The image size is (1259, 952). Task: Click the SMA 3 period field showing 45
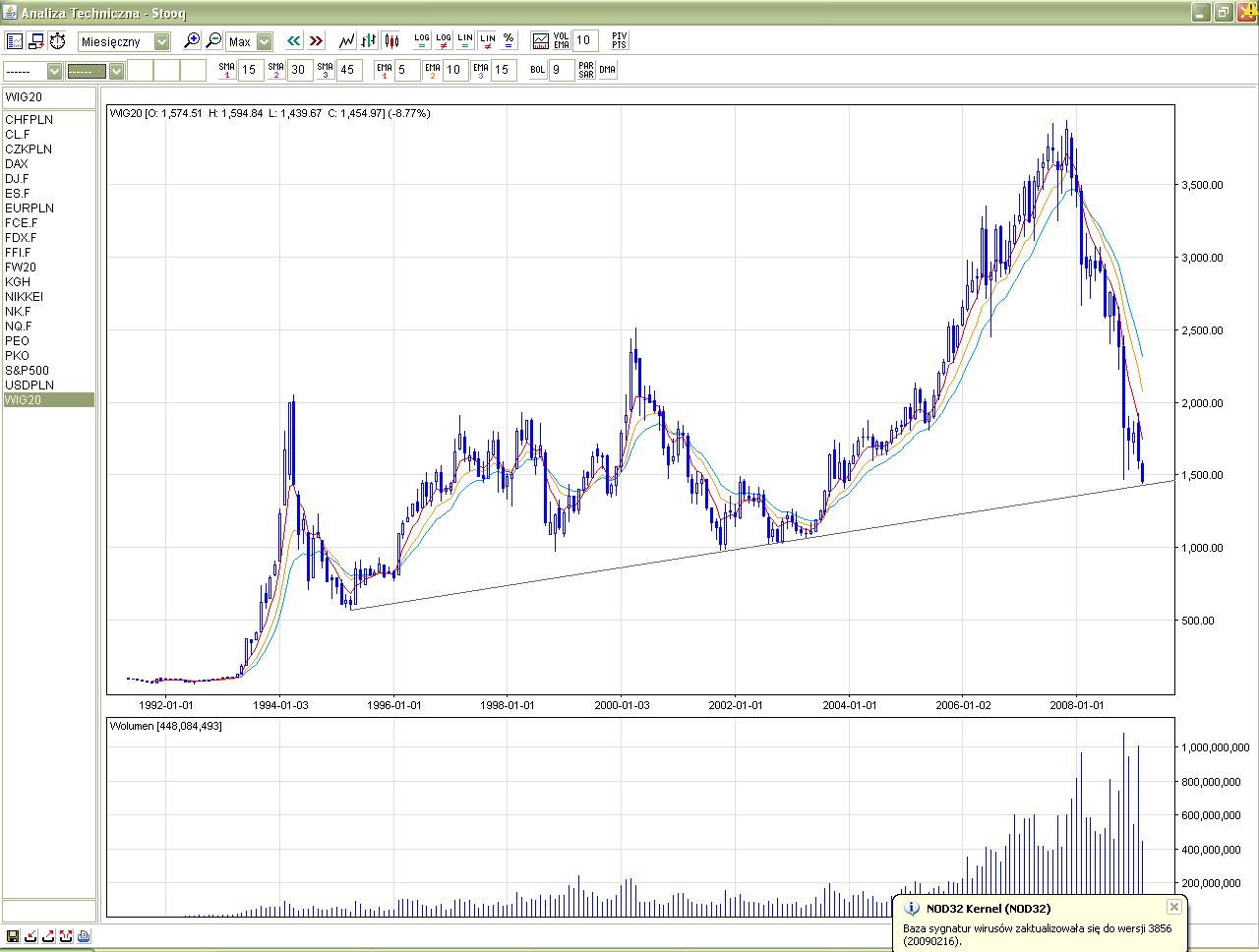[x=347, y=70]
